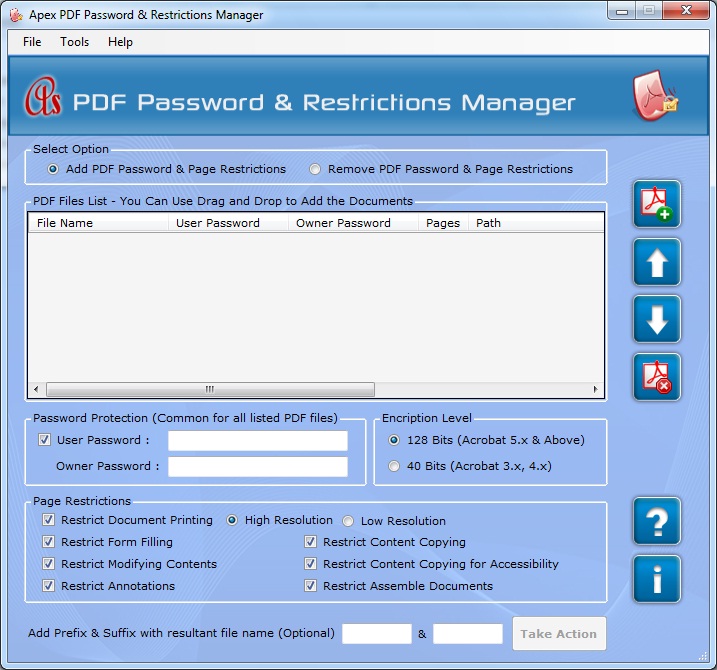This screenshot has height=670, width=717.
Task: Uncheck Restrict Form Filling
Action: pyautogui.click(x=48, y=542)
